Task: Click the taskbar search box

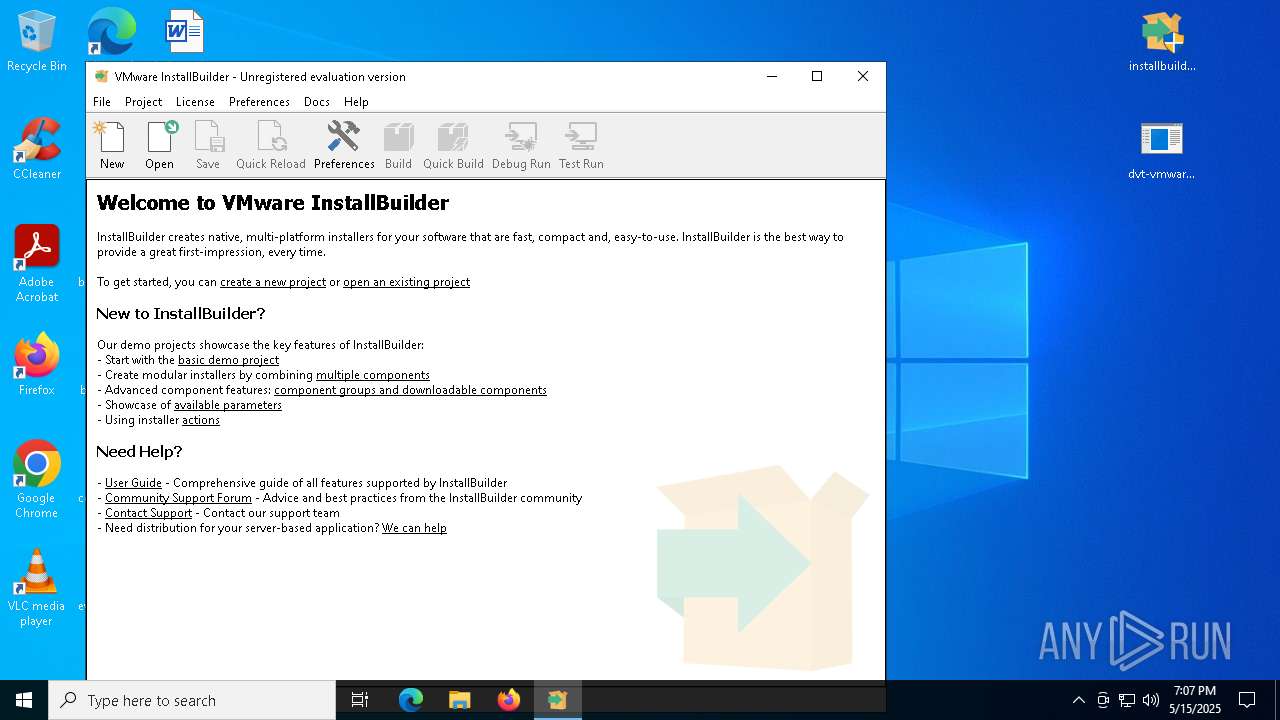Action: [192, 700]
